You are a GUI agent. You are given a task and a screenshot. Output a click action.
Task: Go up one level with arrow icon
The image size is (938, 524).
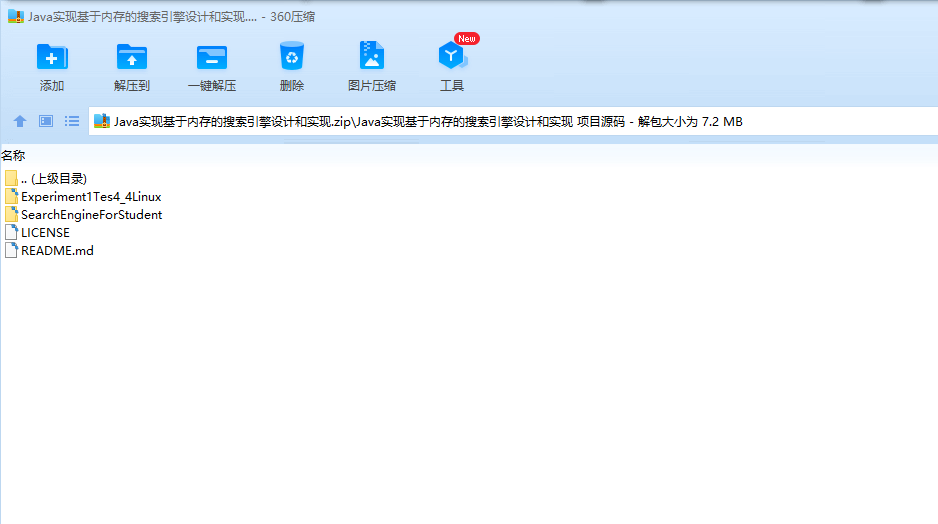click(x=20, y=121)
